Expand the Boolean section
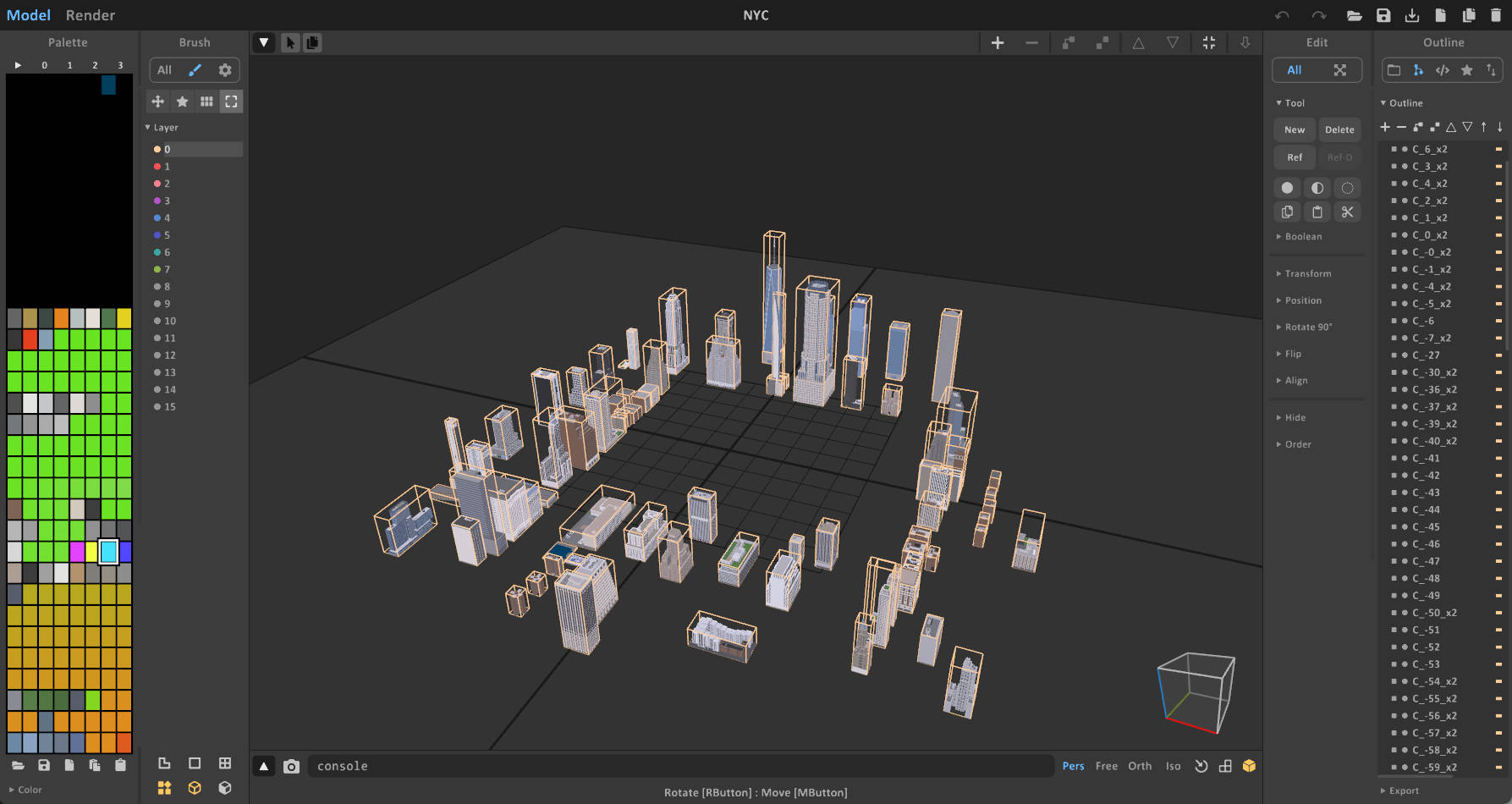Screen dimensions: 1512x804 [x=1302, y=237]
